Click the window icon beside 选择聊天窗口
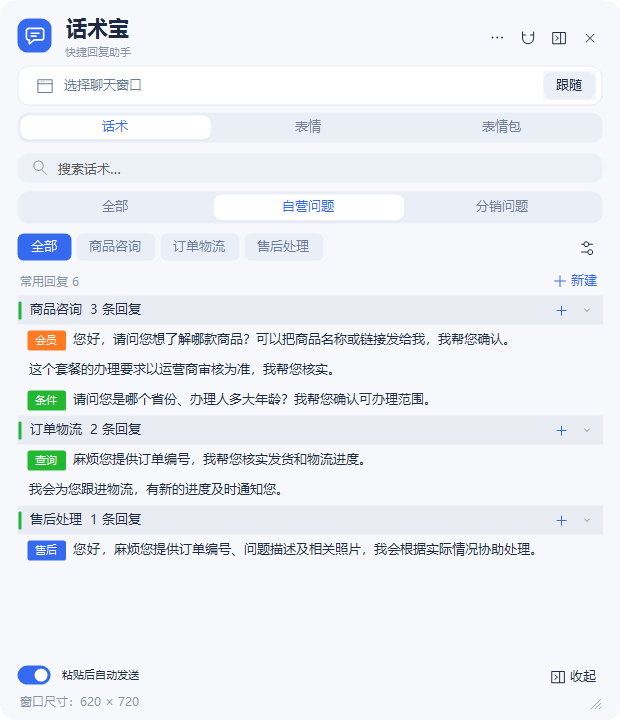The height and width of the screenshot is (720, 620). point(45,85)
